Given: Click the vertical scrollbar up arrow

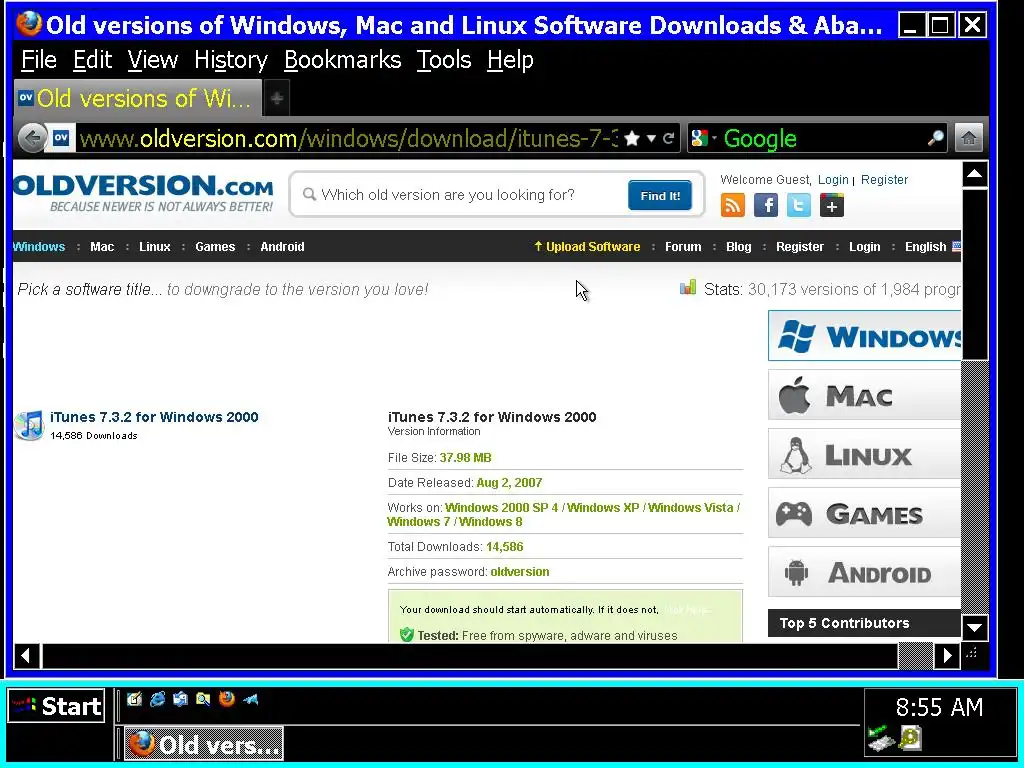Looking at the screenshot, I should 974,174.
